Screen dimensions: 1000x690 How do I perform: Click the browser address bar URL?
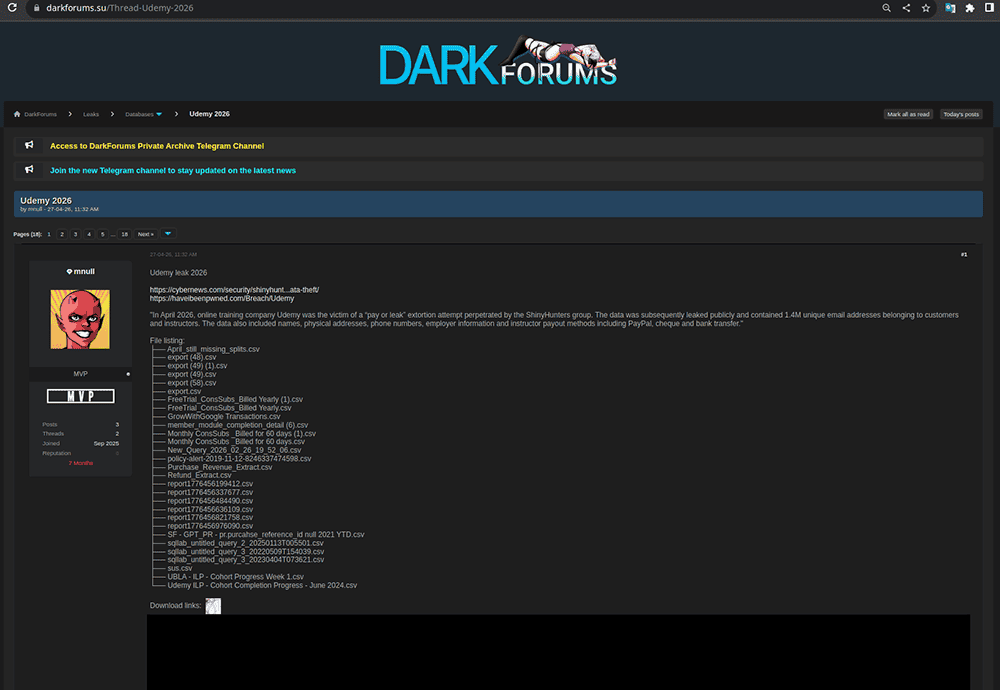(120, 8)
